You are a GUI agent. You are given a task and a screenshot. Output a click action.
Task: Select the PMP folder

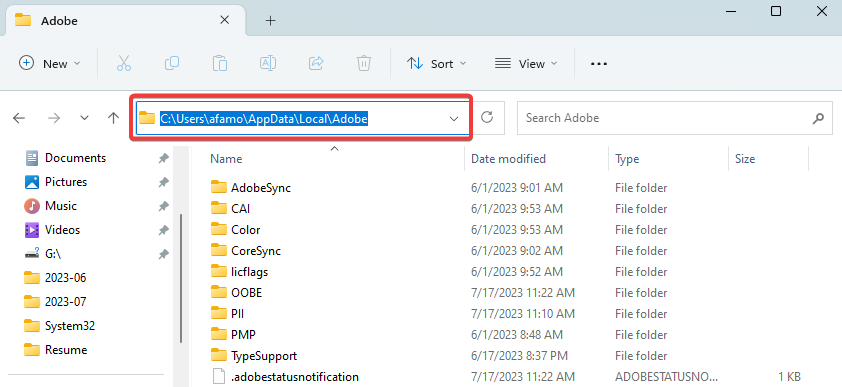click(x=243, y=335)
